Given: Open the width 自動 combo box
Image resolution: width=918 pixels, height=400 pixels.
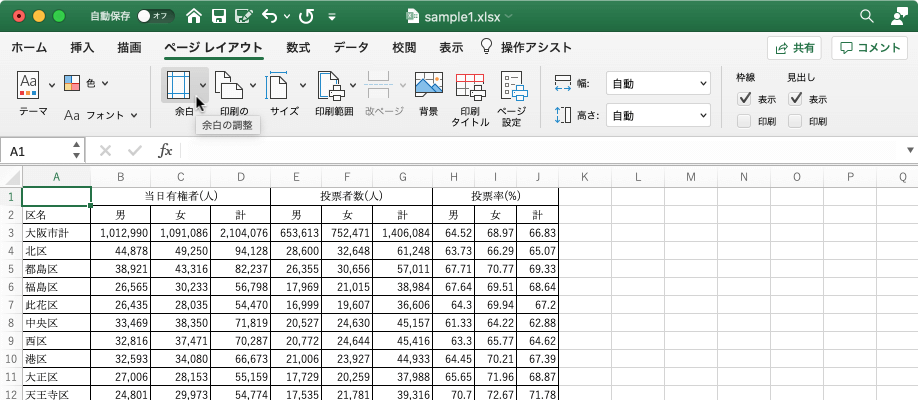Looking at the screenshot, I should click(659, 83).
